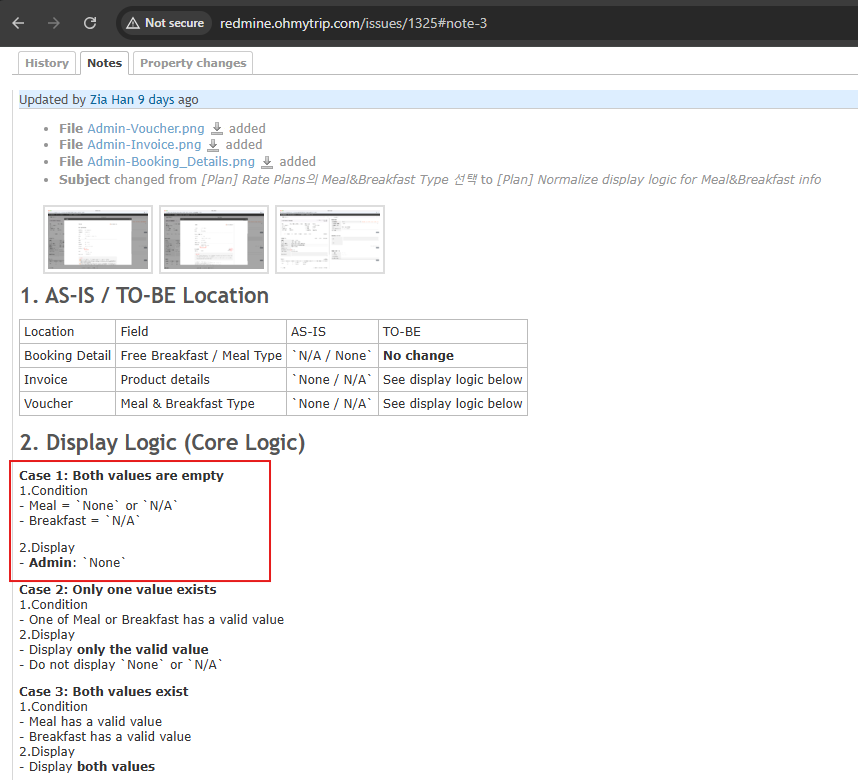Click the browser back arrow
The image size is (858, 780).
pos(18,23)
